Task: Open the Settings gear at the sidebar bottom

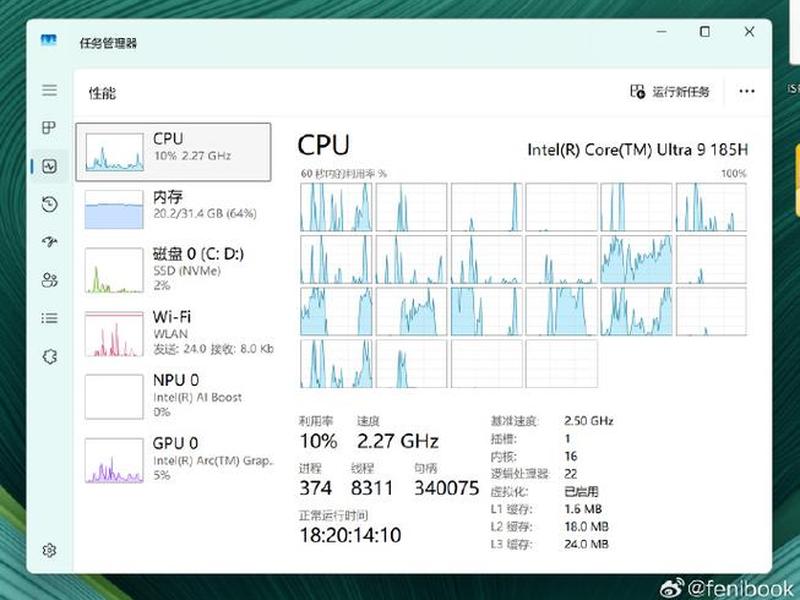Action: coord(49,550)
